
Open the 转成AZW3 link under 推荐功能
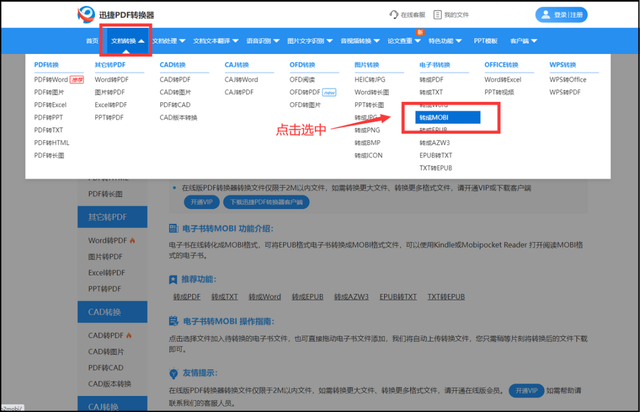coord(351,297)
